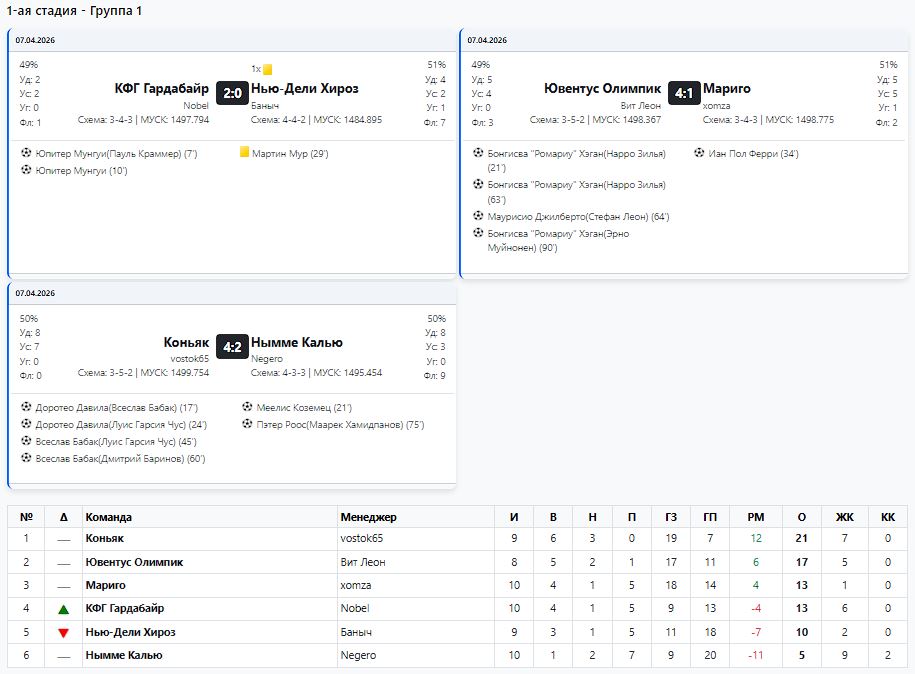Click the green up arrow in КФГ Гардабайр row
This screenshot has height=674, width=915.
tap(64, 609)
